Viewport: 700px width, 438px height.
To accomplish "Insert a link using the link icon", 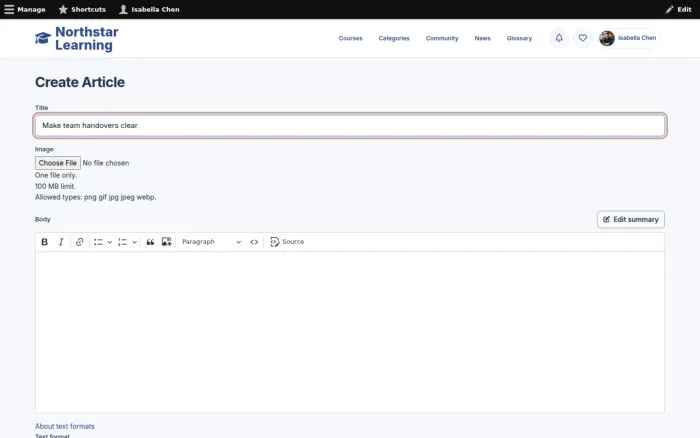I will (79, 242).
